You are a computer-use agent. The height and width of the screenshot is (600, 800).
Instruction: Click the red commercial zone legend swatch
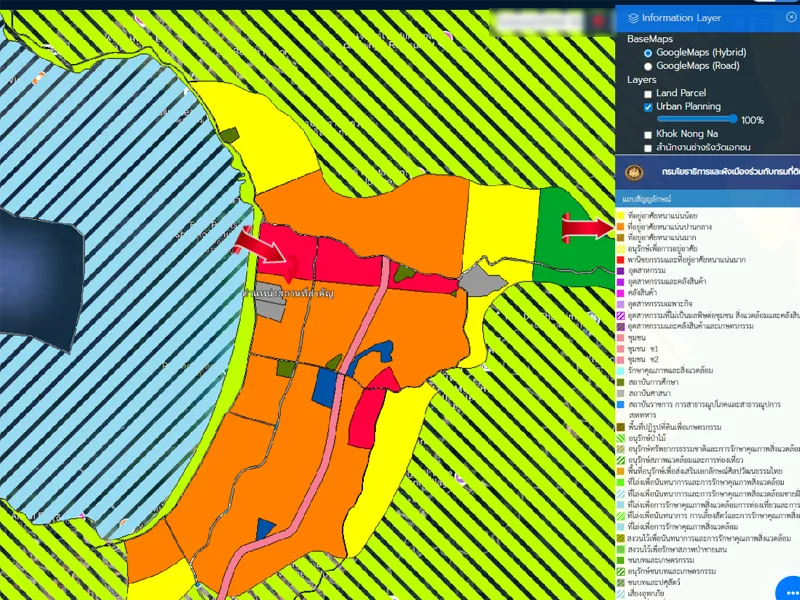pyautogui.click(x=620, y=259)
